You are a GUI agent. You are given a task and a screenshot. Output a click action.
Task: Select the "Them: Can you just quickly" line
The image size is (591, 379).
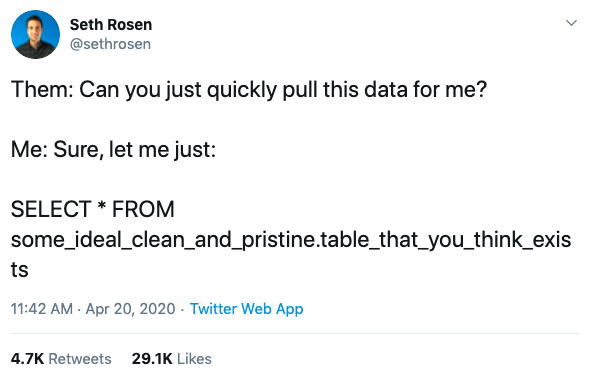249,90
